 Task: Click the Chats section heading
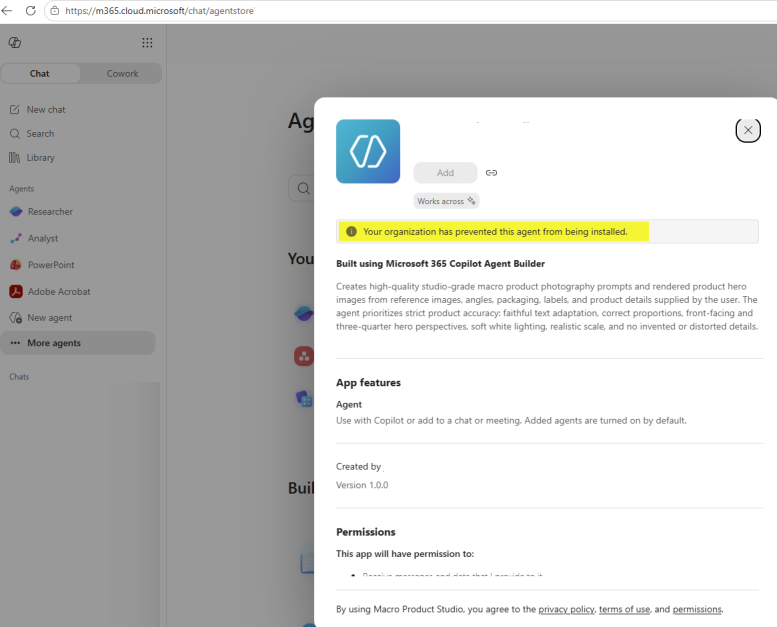(19, 377)
